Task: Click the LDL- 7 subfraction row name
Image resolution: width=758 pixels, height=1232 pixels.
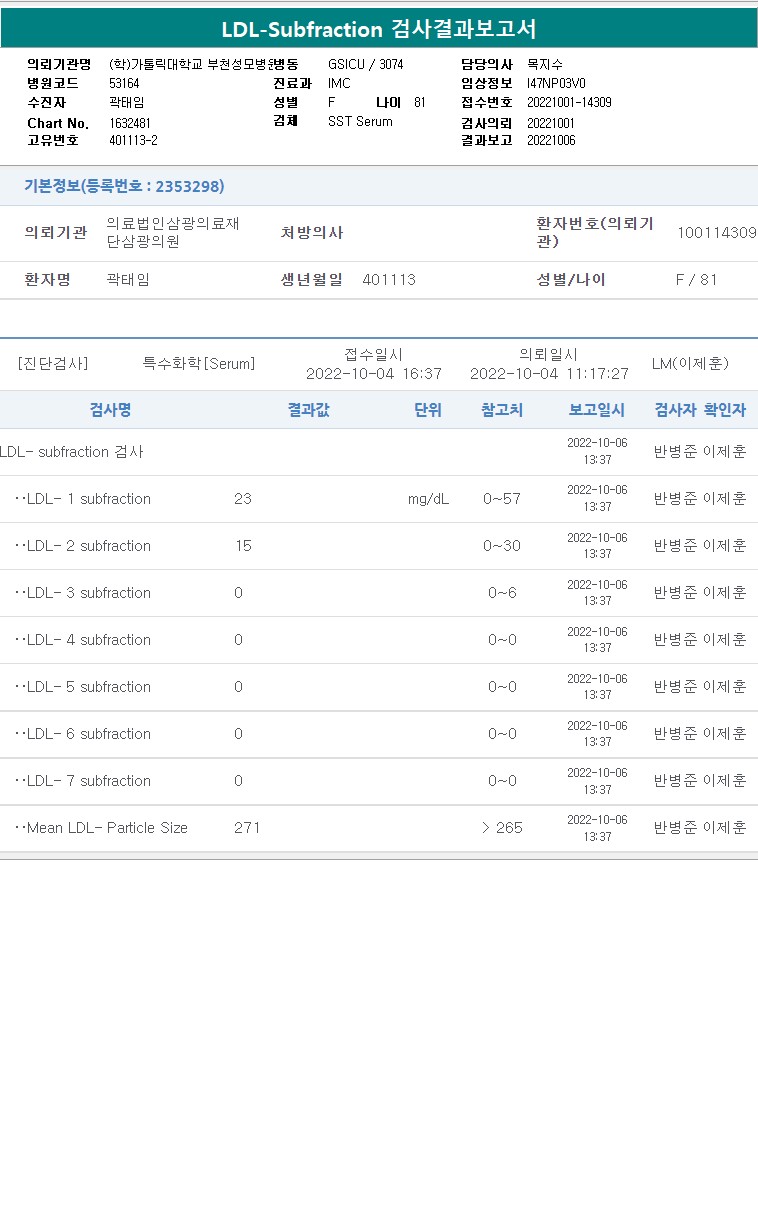Action: (x=83, y=781)
